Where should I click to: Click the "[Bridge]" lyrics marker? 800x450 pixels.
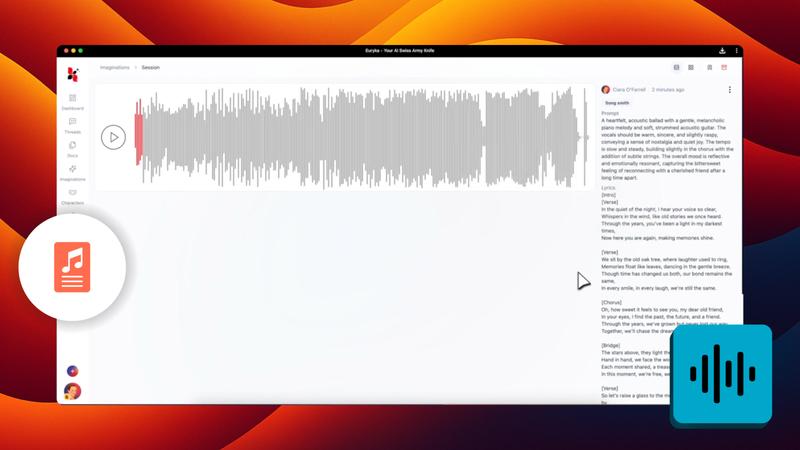click(611, 345)
